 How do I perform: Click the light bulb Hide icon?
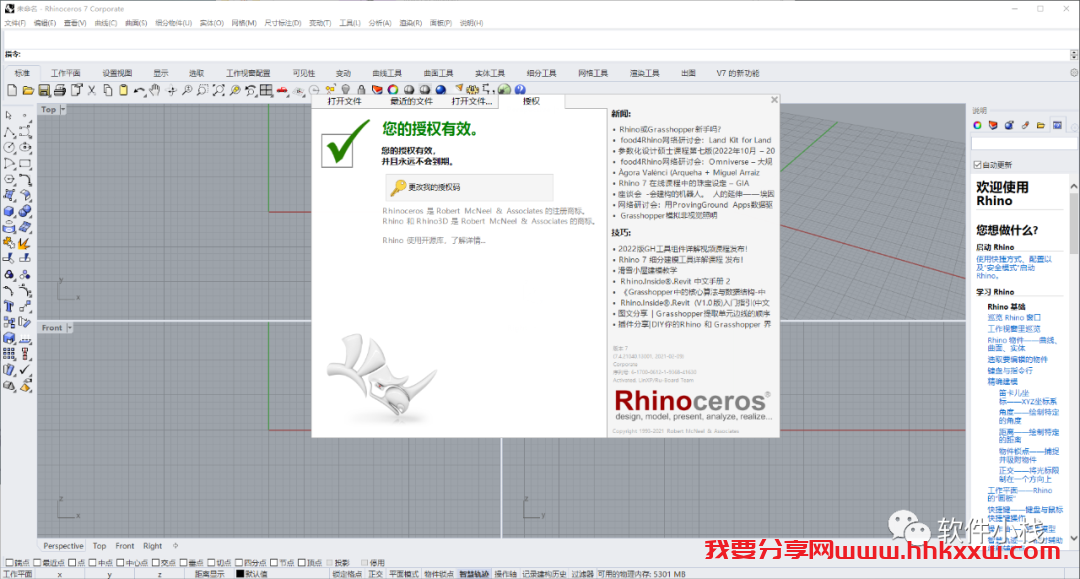click(x=346, y=90)
